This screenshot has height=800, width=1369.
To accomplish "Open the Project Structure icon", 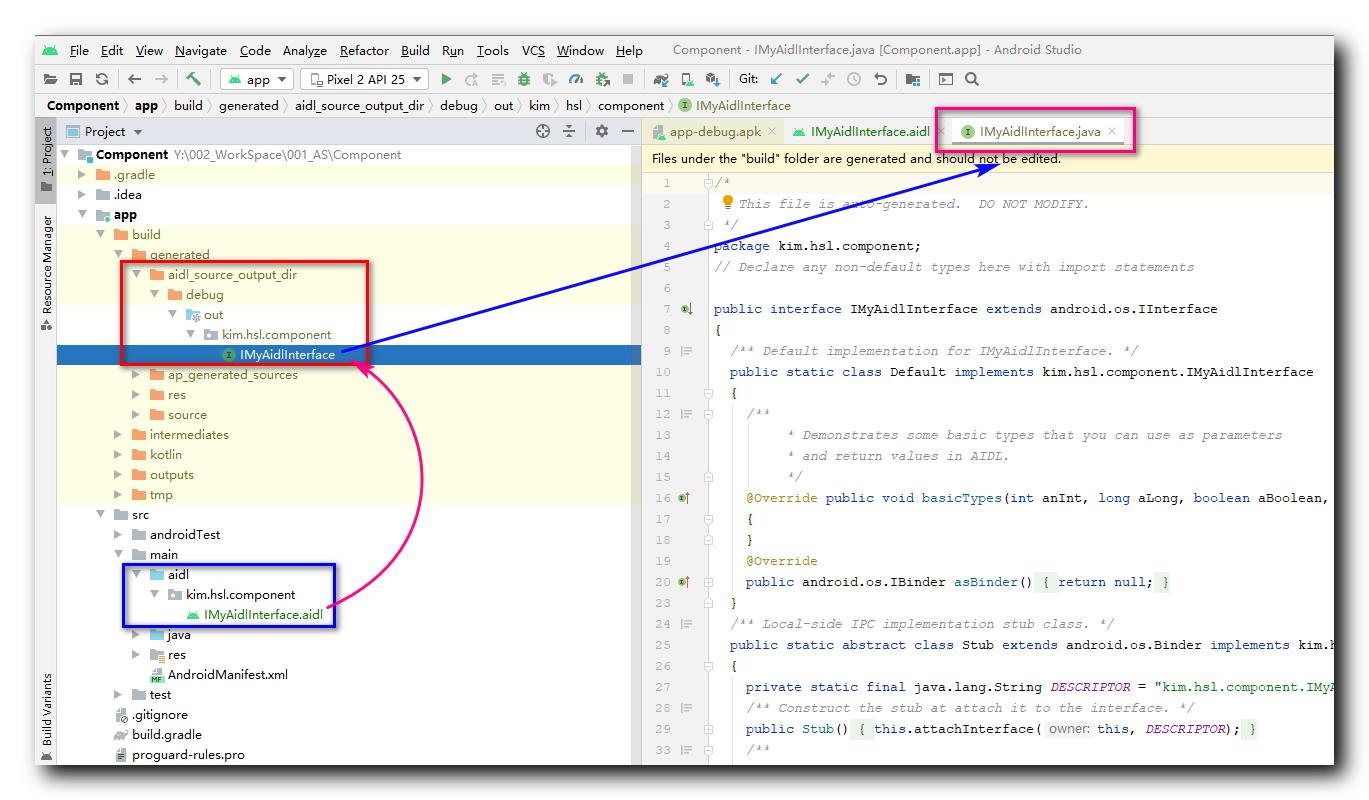I will point(913,79).
